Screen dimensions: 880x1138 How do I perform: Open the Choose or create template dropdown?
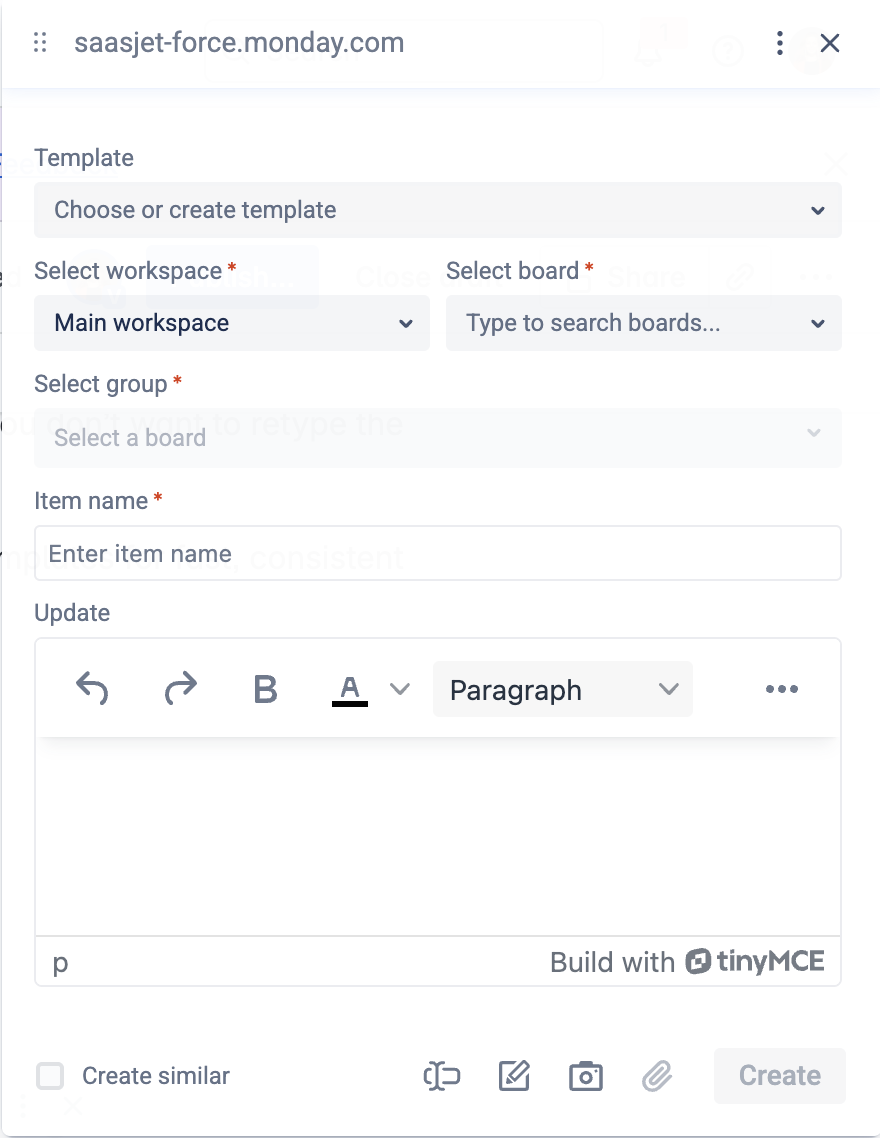(x=437, y=210)
